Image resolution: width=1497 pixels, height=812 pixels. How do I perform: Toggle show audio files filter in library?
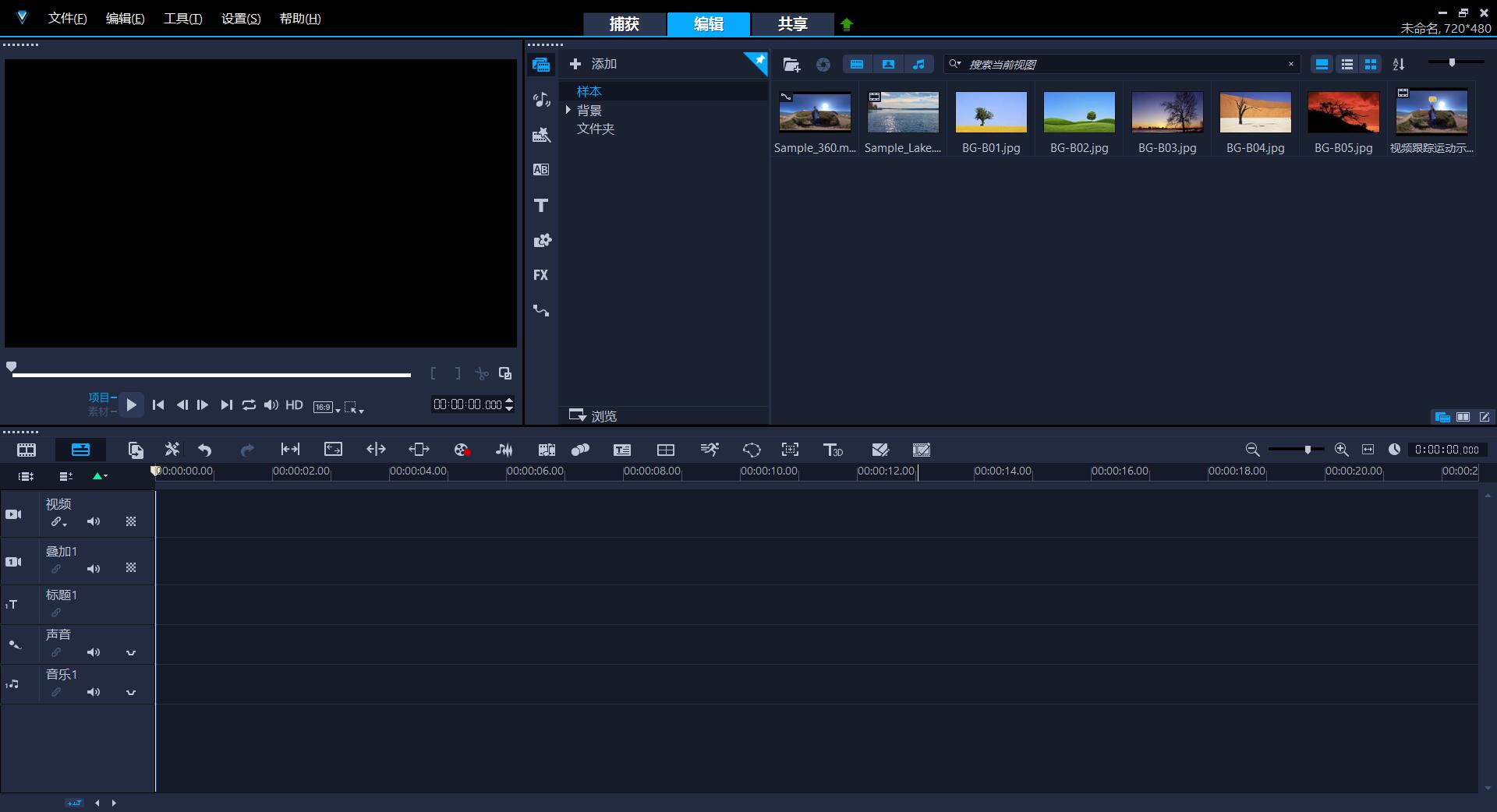tap(918, 65)
